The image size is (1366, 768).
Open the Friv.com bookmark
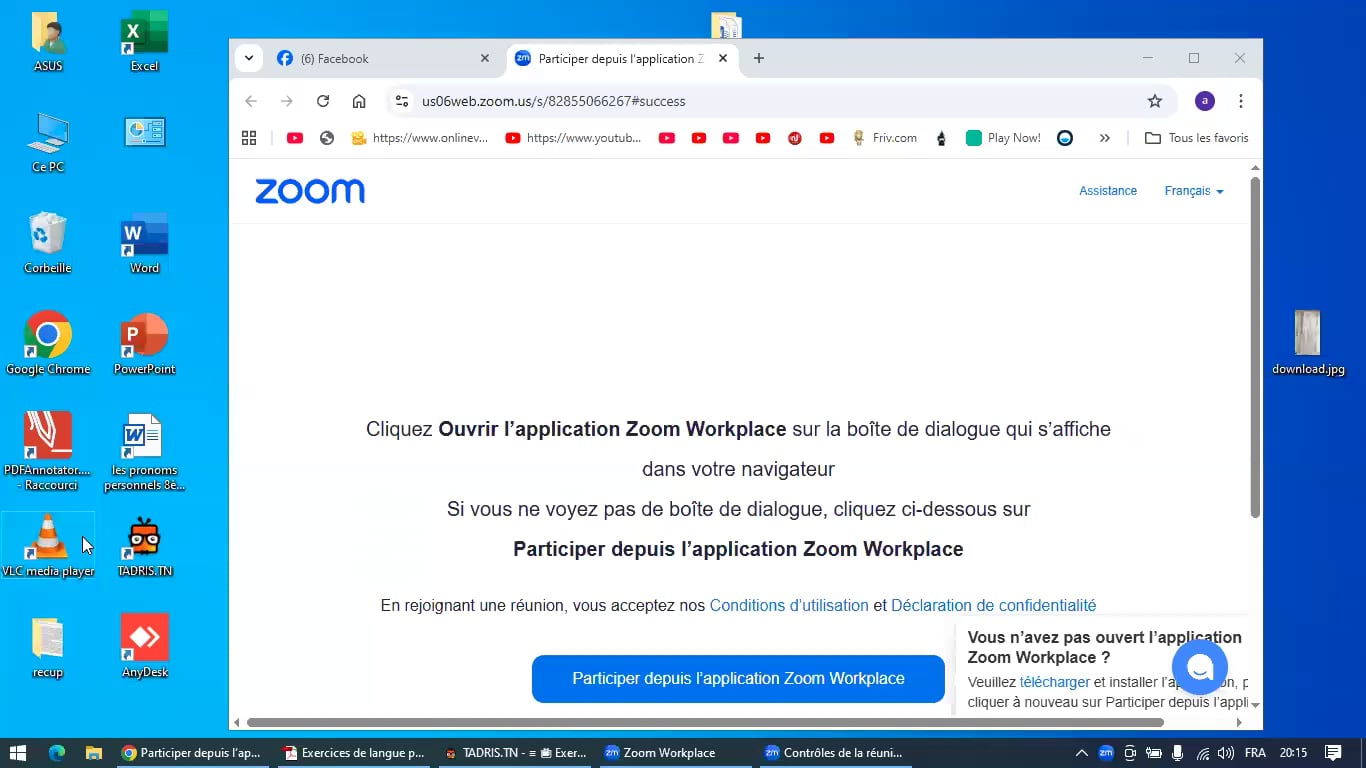coord(884,138)
